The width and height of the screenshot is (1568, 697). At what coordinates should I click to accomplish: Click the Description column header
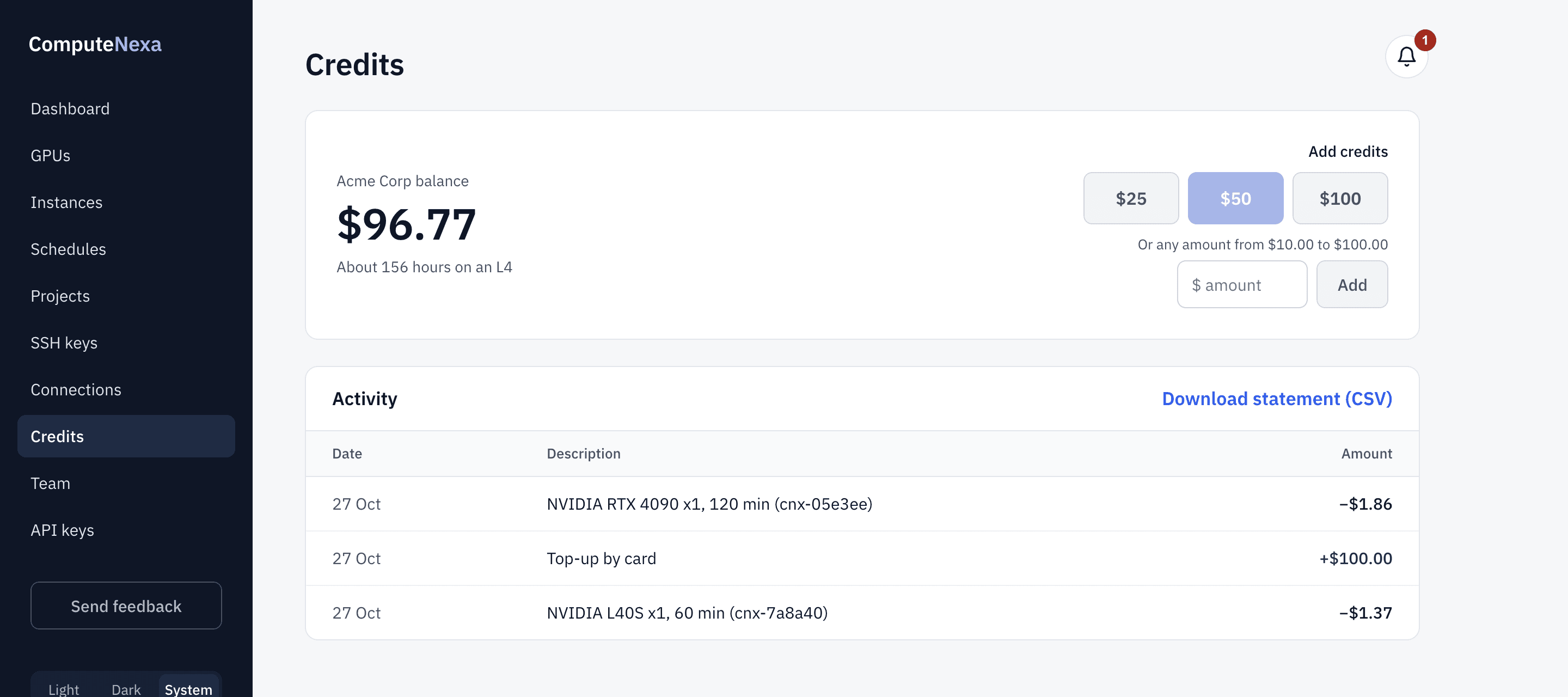(x=583, y=454)
